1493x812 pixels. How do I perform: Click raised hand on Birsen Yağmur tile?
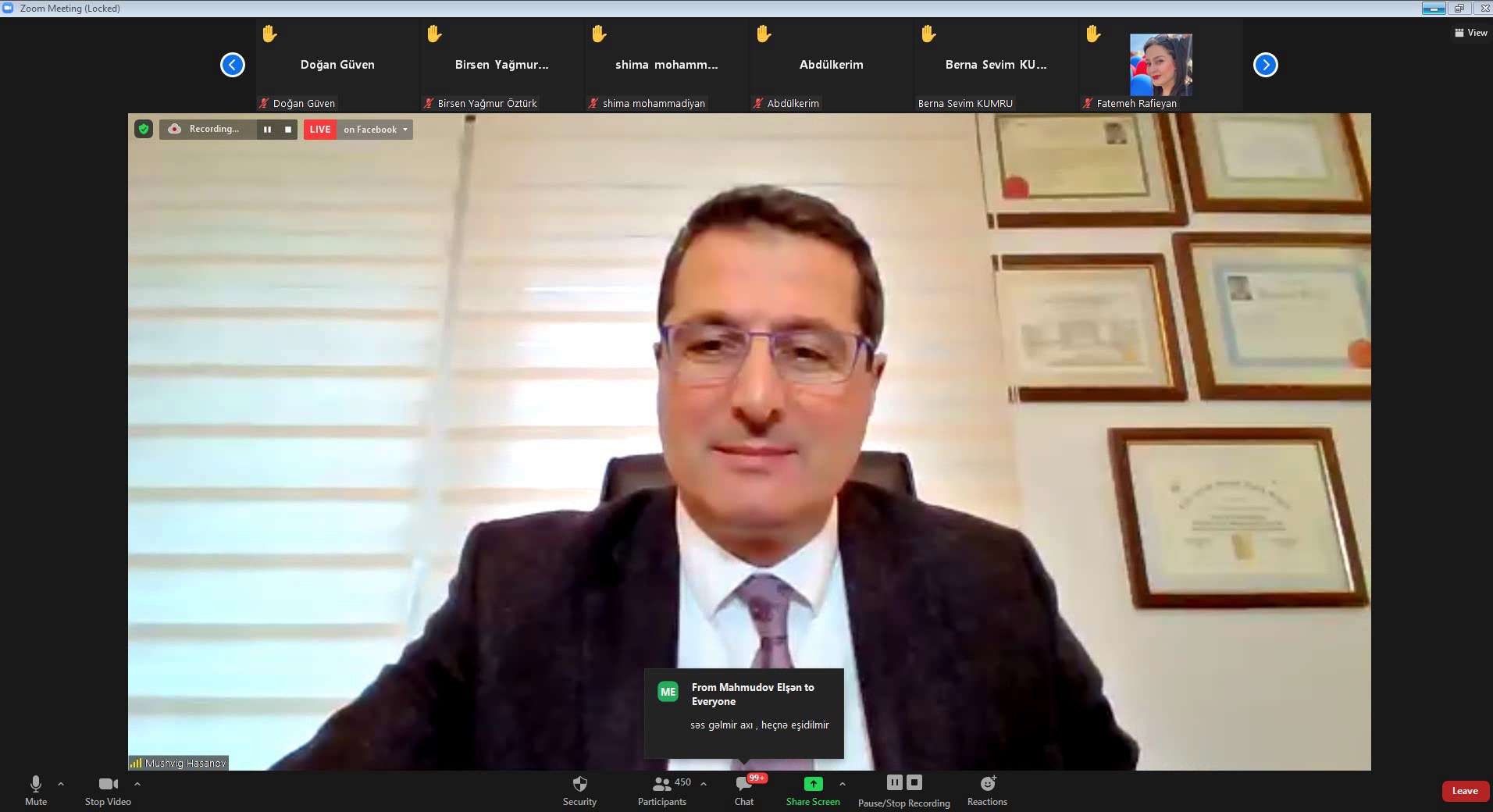(x=434, y=34)
